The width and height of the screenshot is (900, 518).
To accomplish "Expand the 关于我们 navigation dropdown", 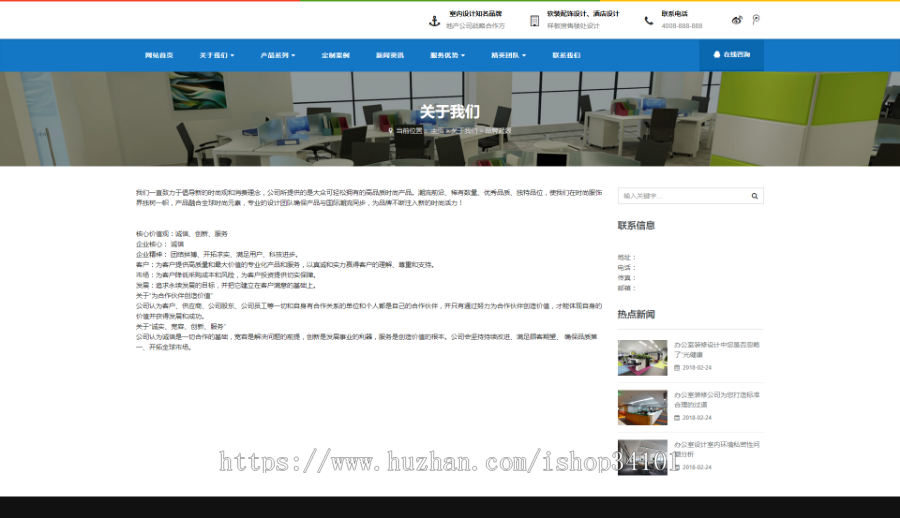I will click(x=216, y=55).
